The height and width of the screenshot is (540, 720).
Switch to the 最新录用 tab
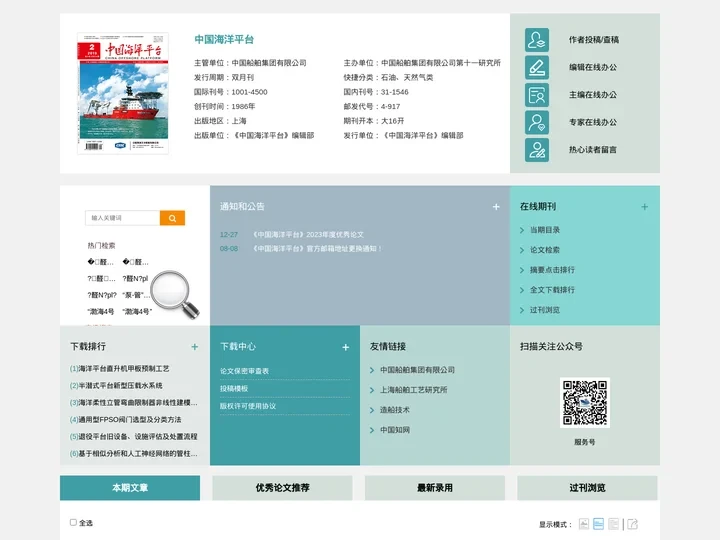(x=435, y=488)
